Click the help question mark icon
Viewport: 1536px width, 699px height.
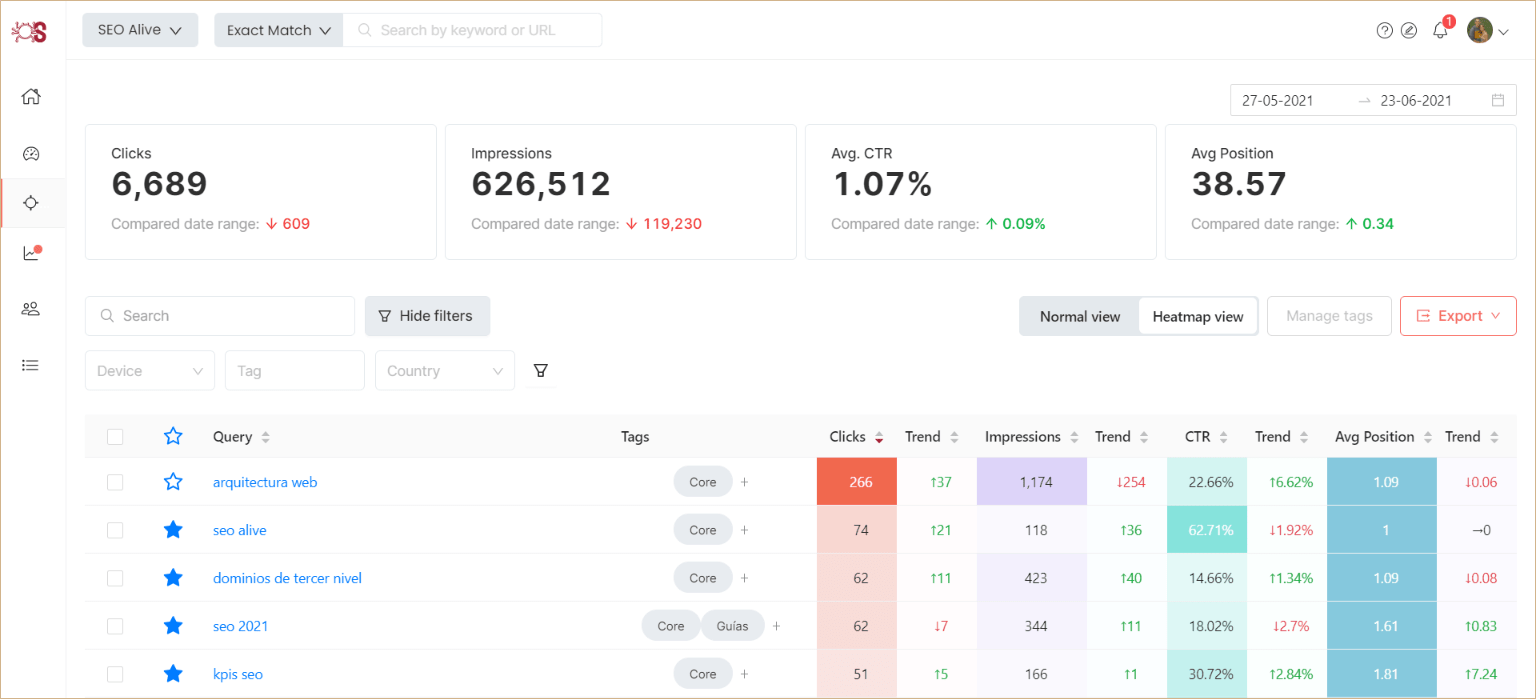1384,30
